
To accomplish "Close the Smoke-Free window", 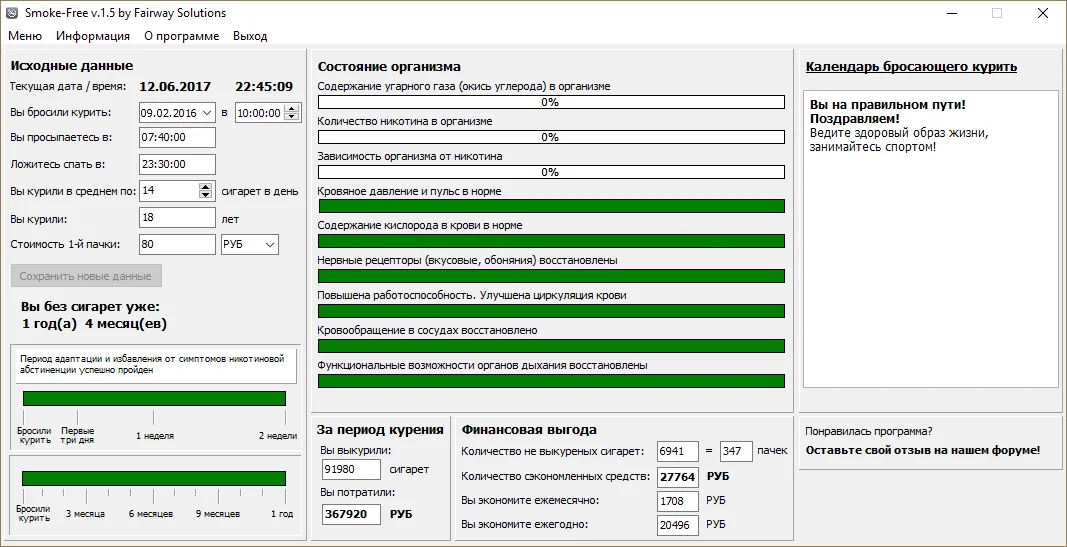I will click(x=1043, y=13).
